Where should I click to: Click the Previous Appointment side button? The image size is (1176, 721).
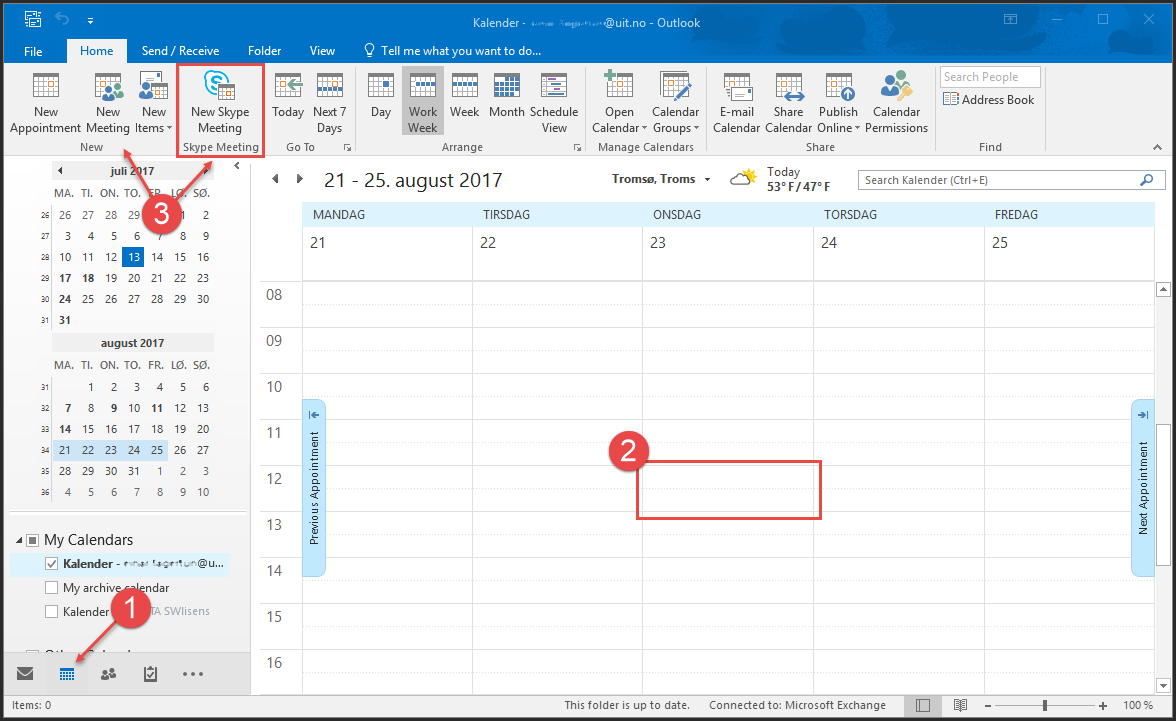click(x=314, y=488)
